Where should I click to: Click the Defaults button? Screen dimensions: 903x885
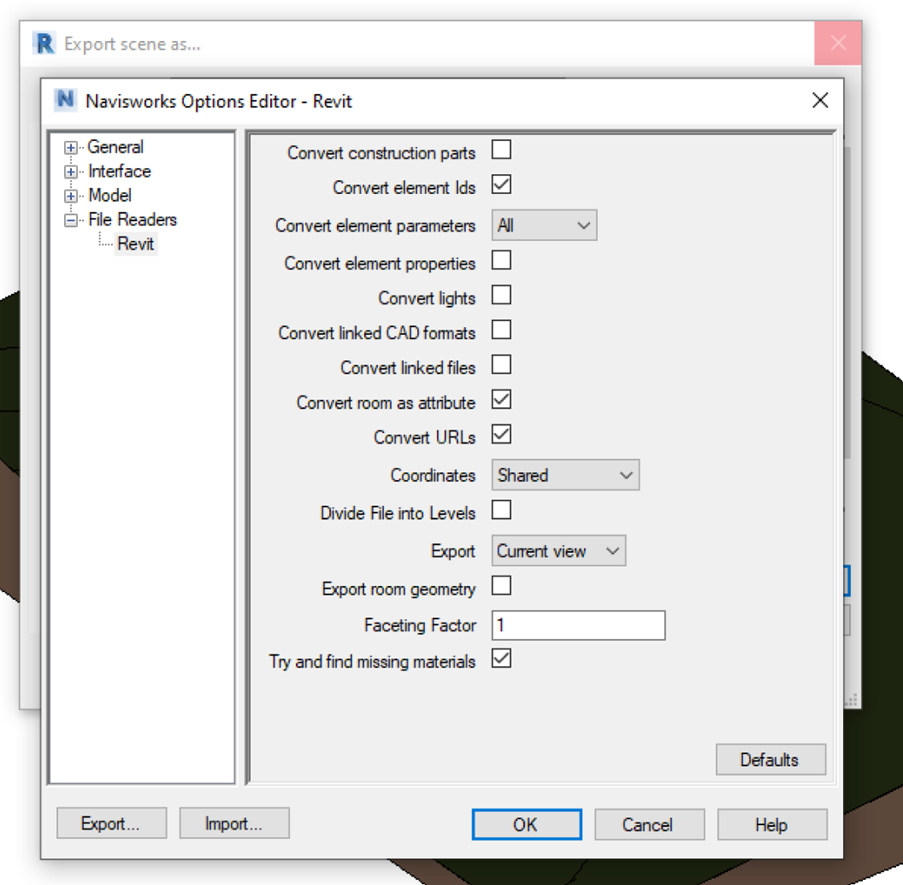(x=770, y=759)
